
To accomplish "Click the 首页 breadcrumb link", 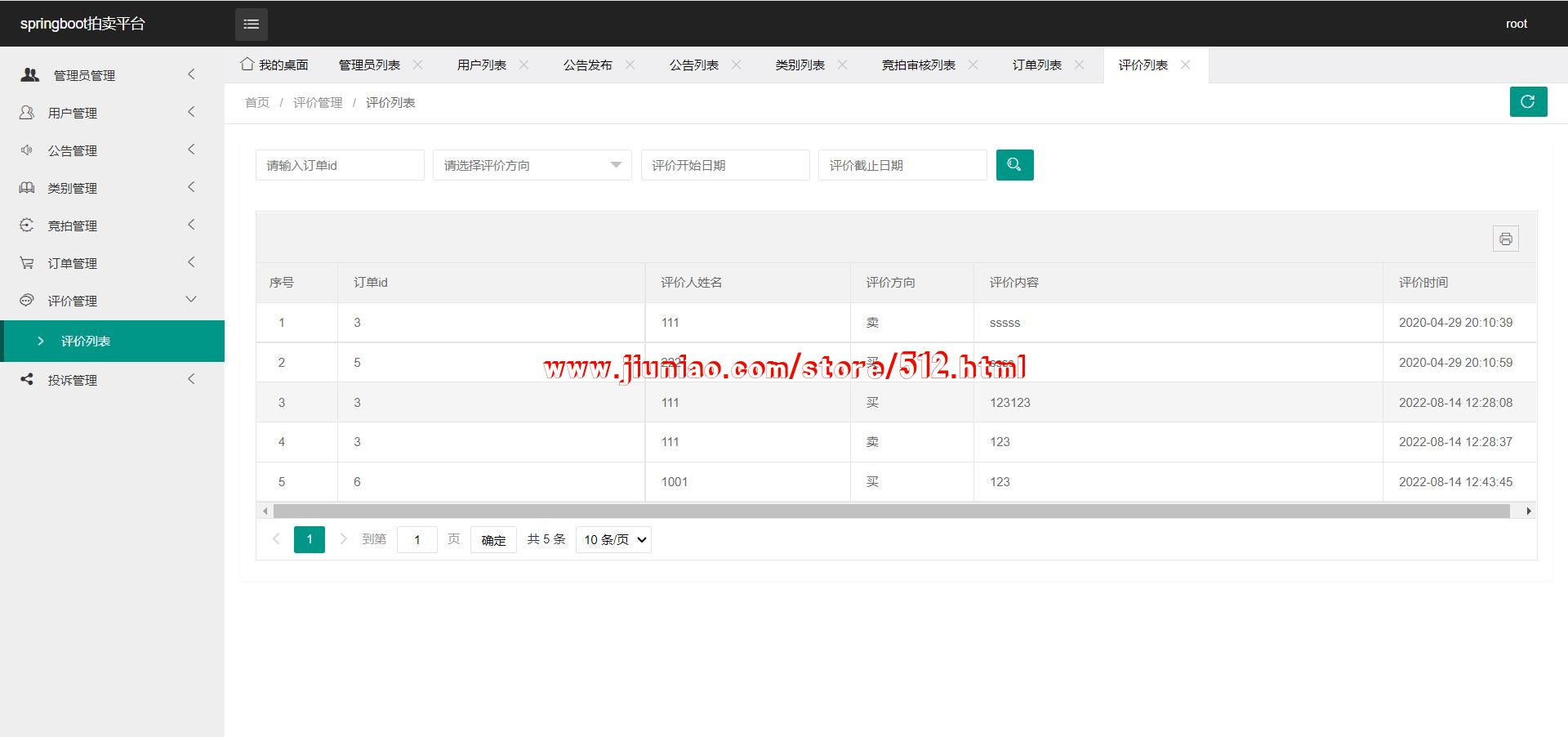I will pos(257,103).
